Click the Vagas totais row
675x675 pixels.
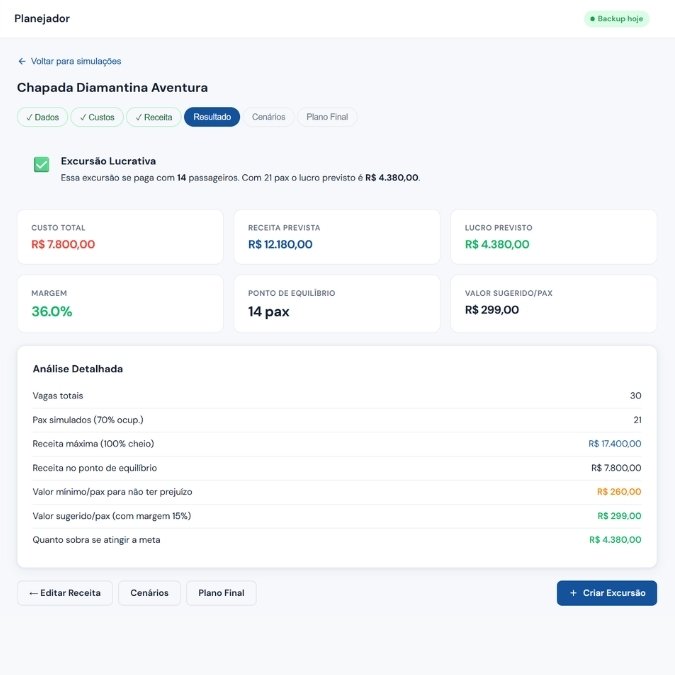(337, 396)
